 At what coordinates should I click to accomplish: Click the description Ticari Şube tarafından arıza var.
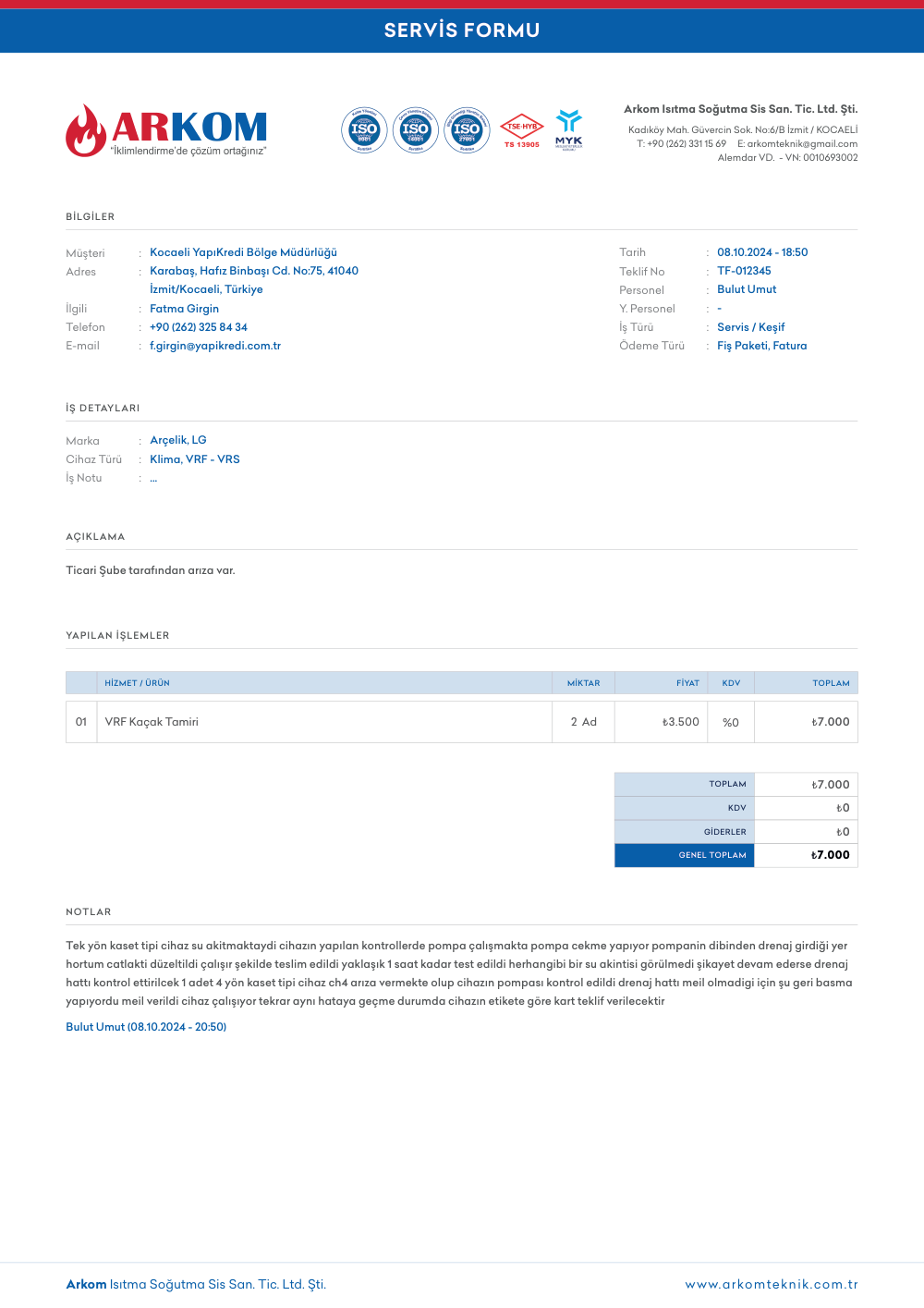151,570
